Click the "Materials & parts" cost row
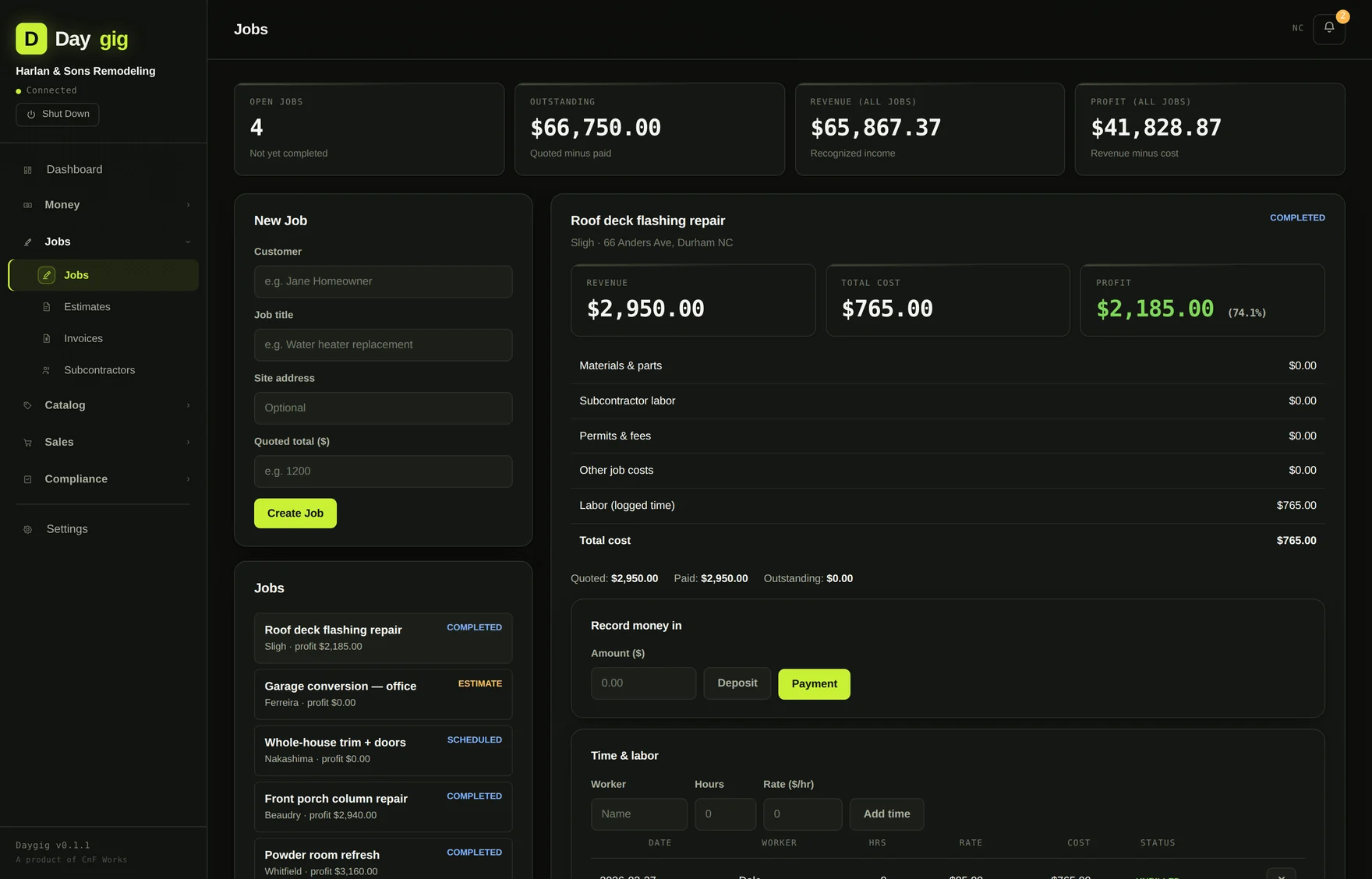Screen dimensions: 1372x879 coord(948,366)
